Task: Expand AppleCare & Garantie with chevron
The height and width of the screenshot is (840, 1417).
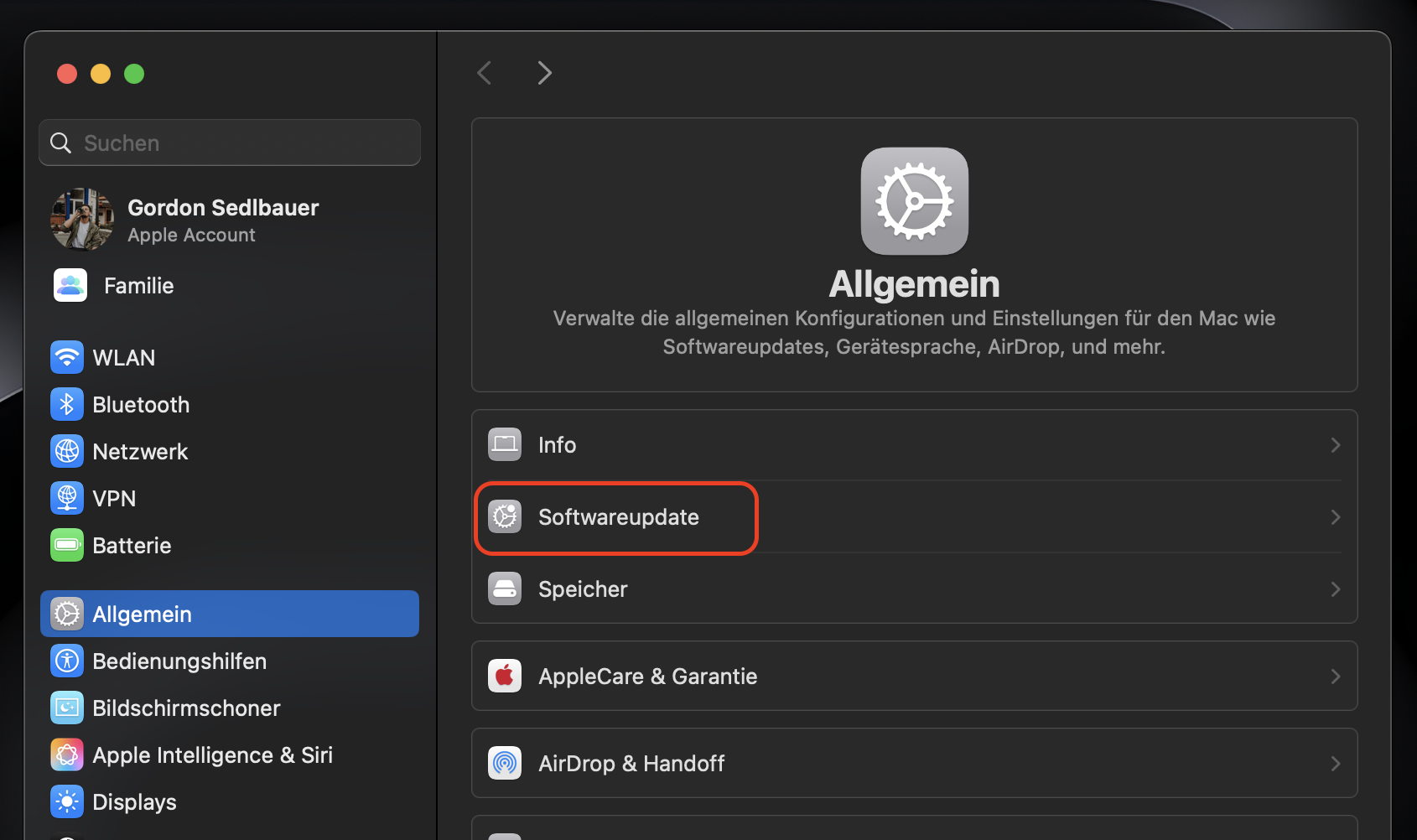Action: tap(1335, 676)
